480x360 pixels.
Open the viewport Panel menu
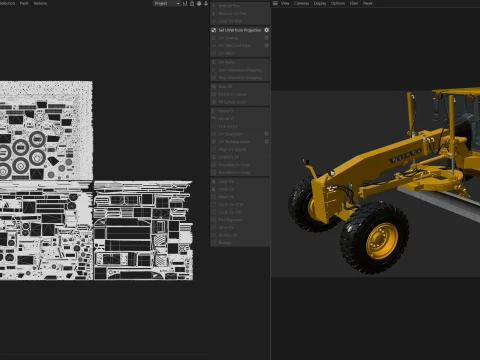(x=367, y=3)
